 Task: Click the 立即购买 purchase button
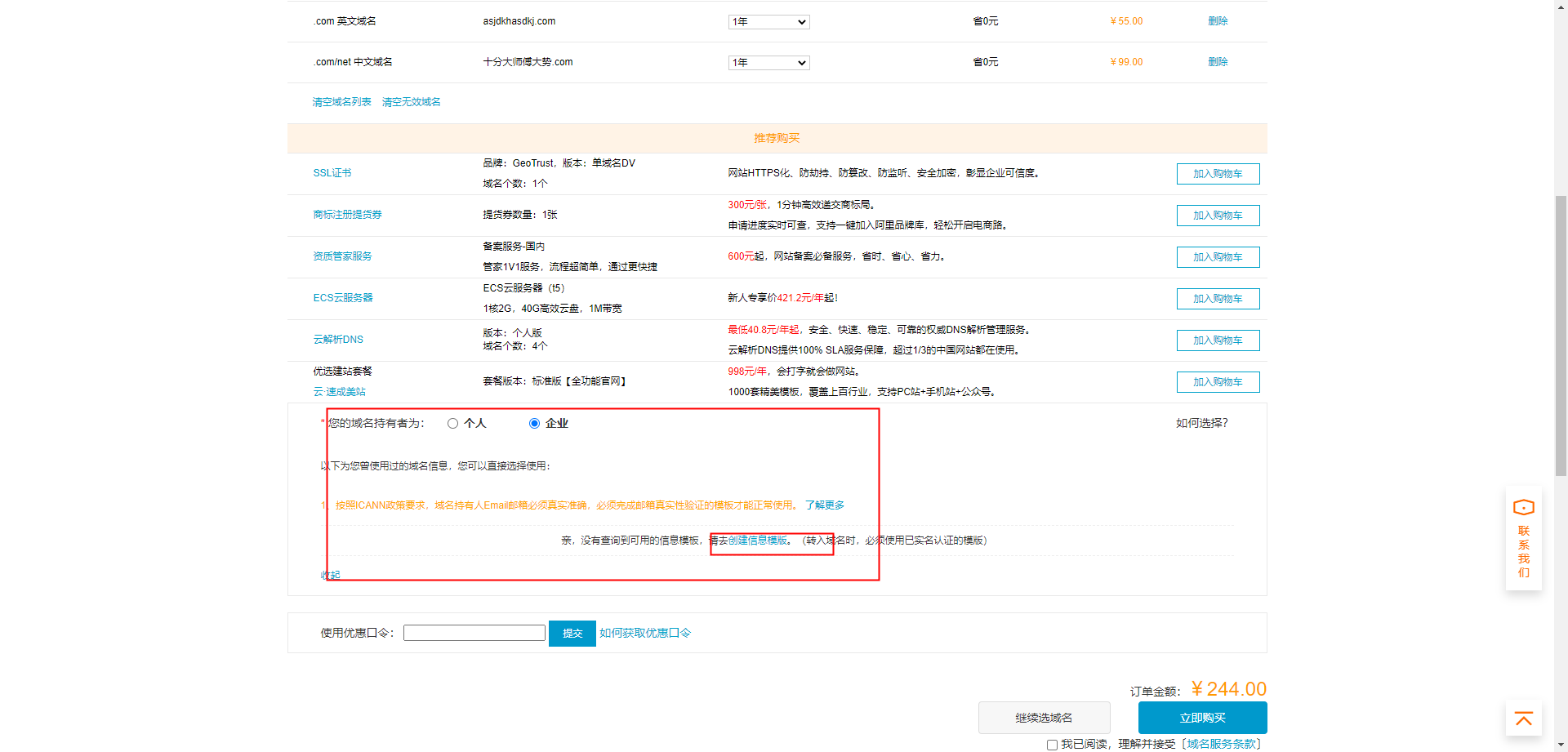(1202, 717)
